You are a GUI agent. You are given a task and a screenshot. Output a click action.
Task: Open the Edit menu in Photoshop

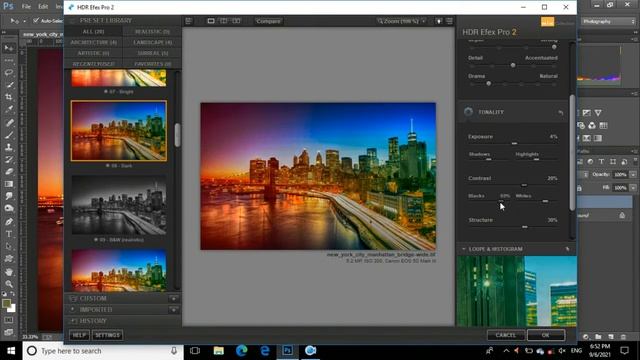[x=43, y=7]
